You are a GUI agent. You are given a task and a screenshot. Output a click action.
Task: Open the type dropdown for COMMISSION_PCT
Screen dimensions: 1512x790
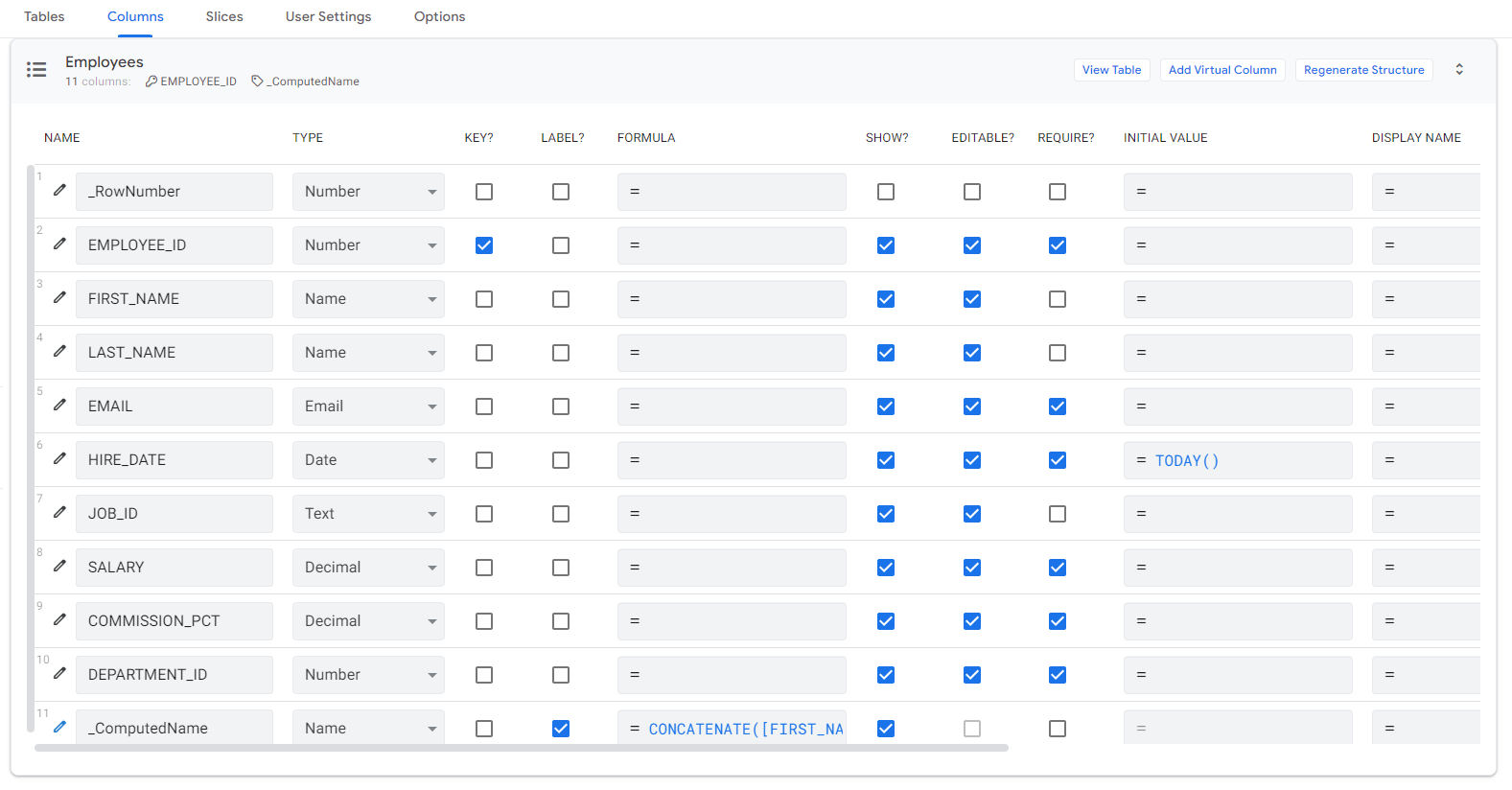coord(368,621)
